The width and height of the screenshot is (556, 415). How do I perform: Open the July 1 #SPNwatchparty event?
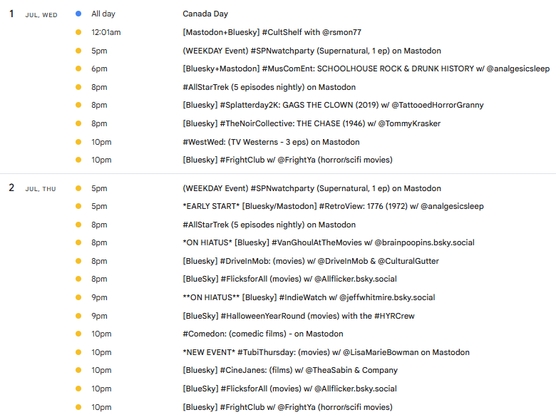[x=312, y=51]
